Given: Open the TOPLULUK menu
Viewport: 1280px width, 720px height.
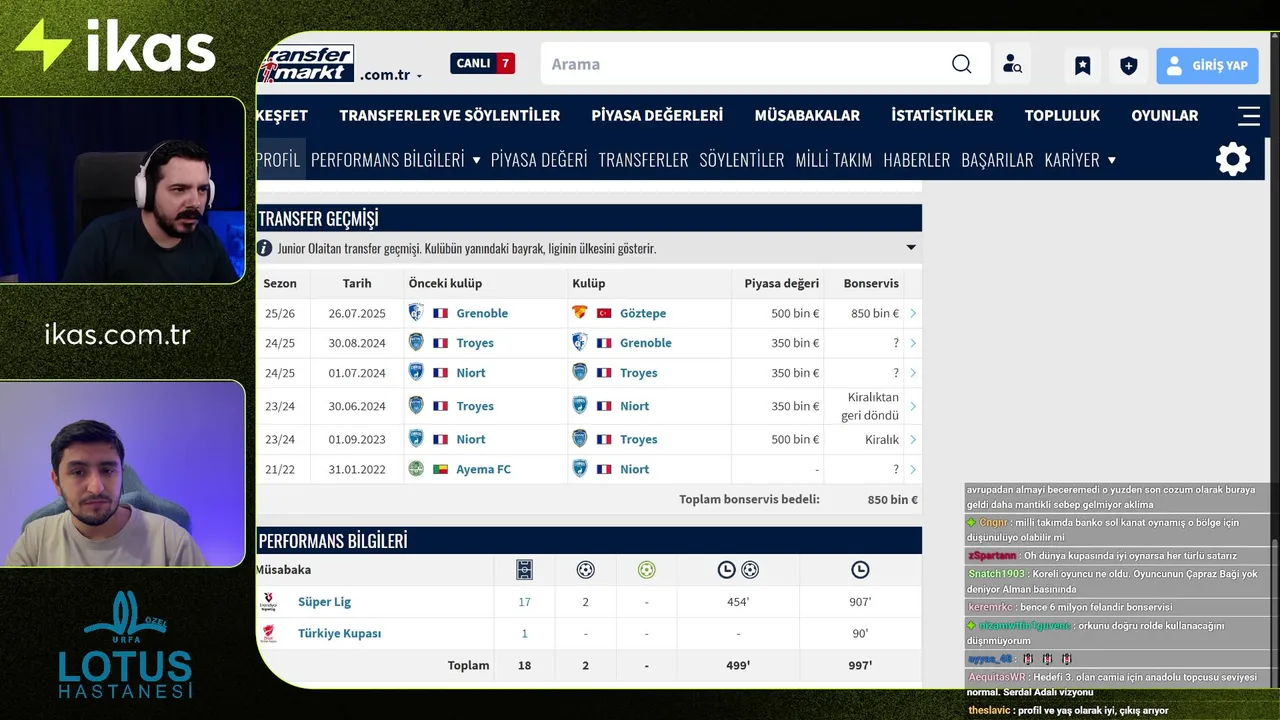Looking at the screenshot, I should [1062, 115].
